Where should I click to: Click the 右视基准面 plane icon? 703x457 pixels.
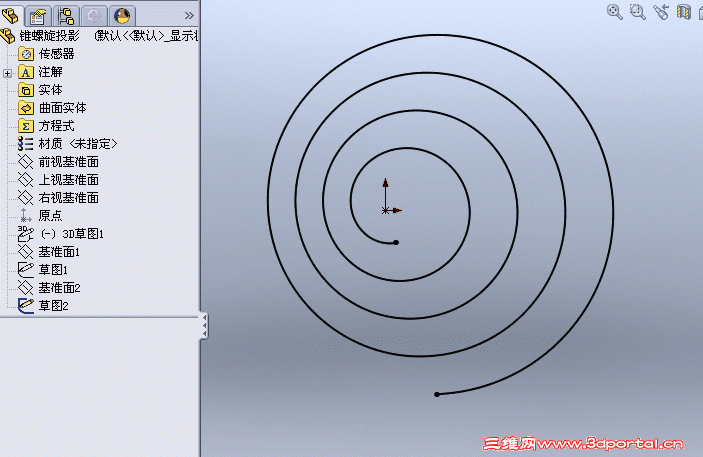[26, 198]
